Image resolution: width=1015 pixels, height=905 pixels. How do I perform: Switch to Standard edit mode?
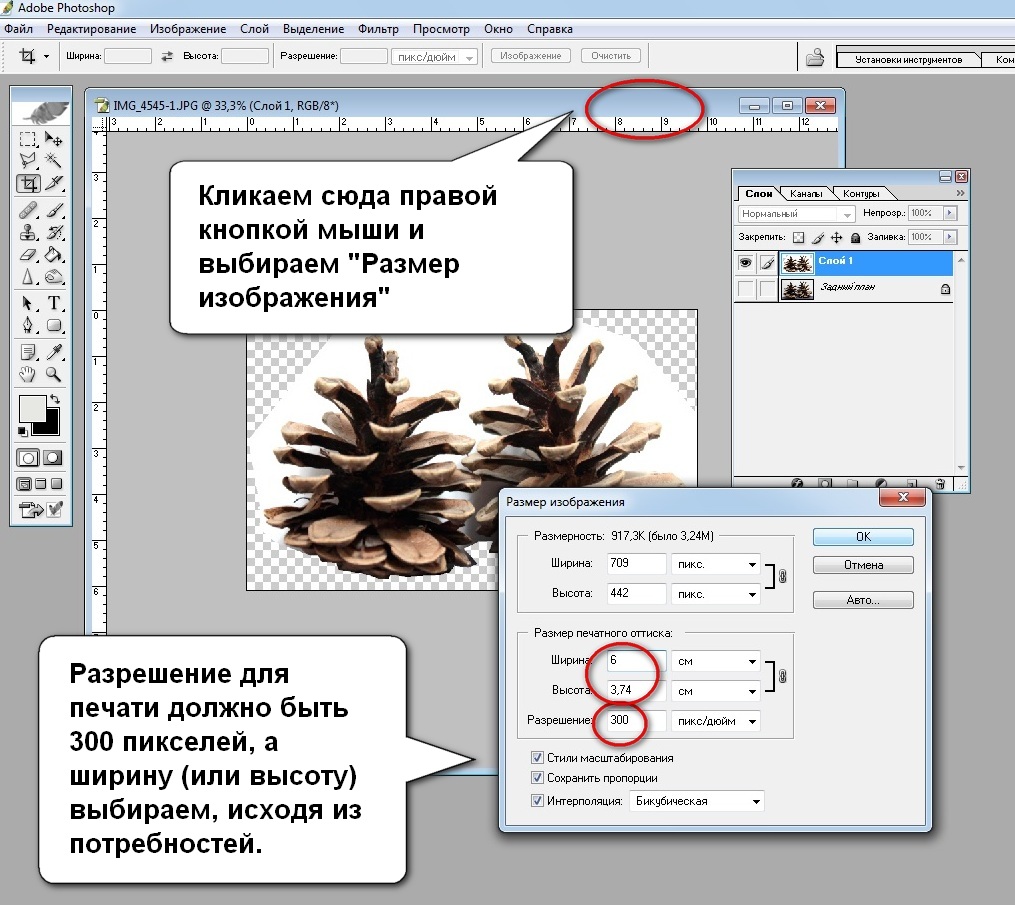click(28, 458)
